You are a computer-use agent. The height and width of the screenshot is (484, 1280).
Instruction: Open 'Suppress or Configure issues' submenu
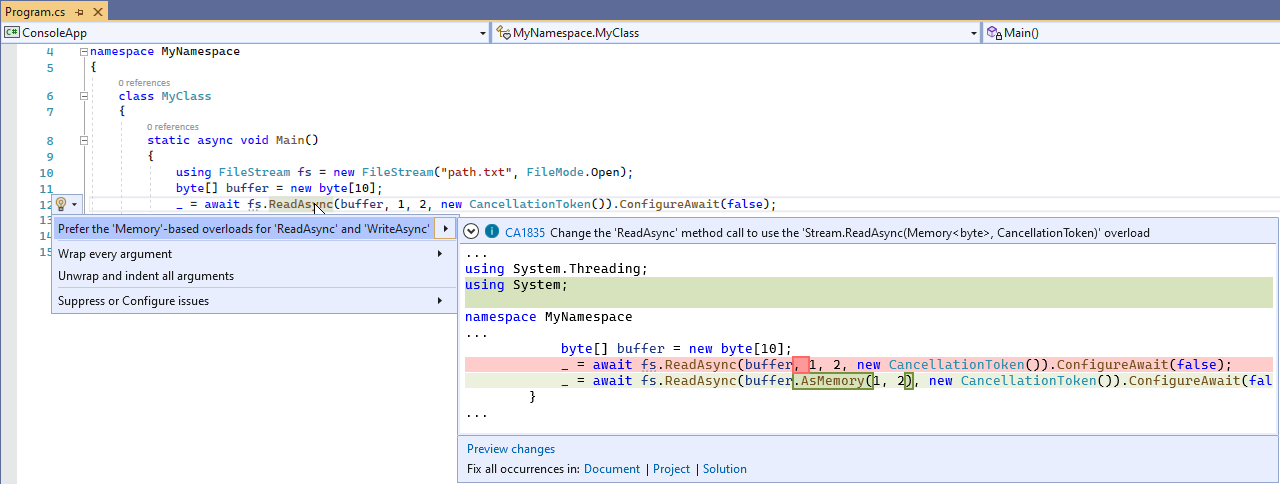133,301
